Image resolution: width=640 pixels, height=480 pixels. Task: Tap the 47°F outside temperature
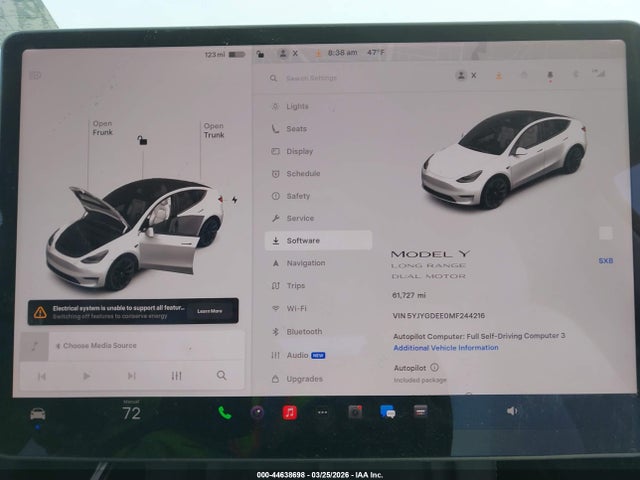click(x=376, y=52)
